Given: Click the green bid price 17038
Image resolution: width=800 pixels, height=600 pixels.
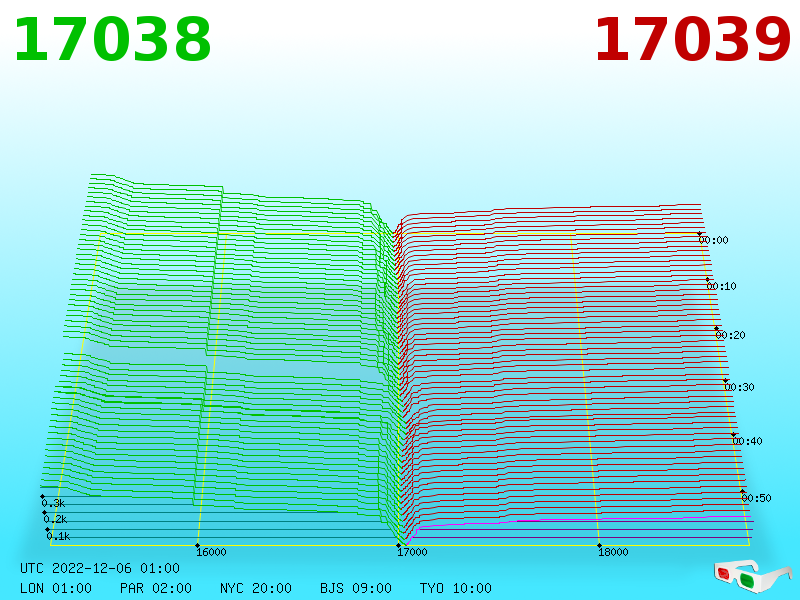Looking at the screenshot, I should [112, 40].
